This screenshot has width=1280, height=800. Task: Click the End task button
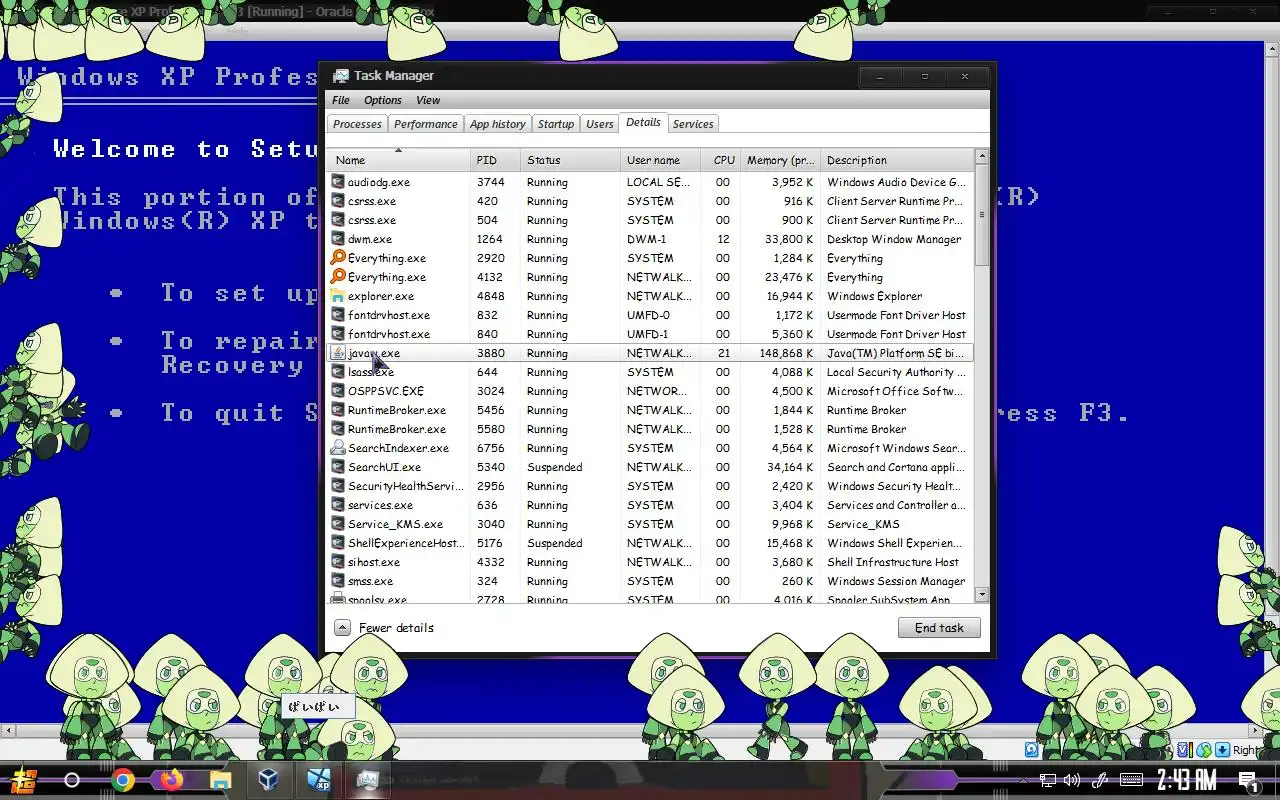pyautogui.click(x=939, y=628)
